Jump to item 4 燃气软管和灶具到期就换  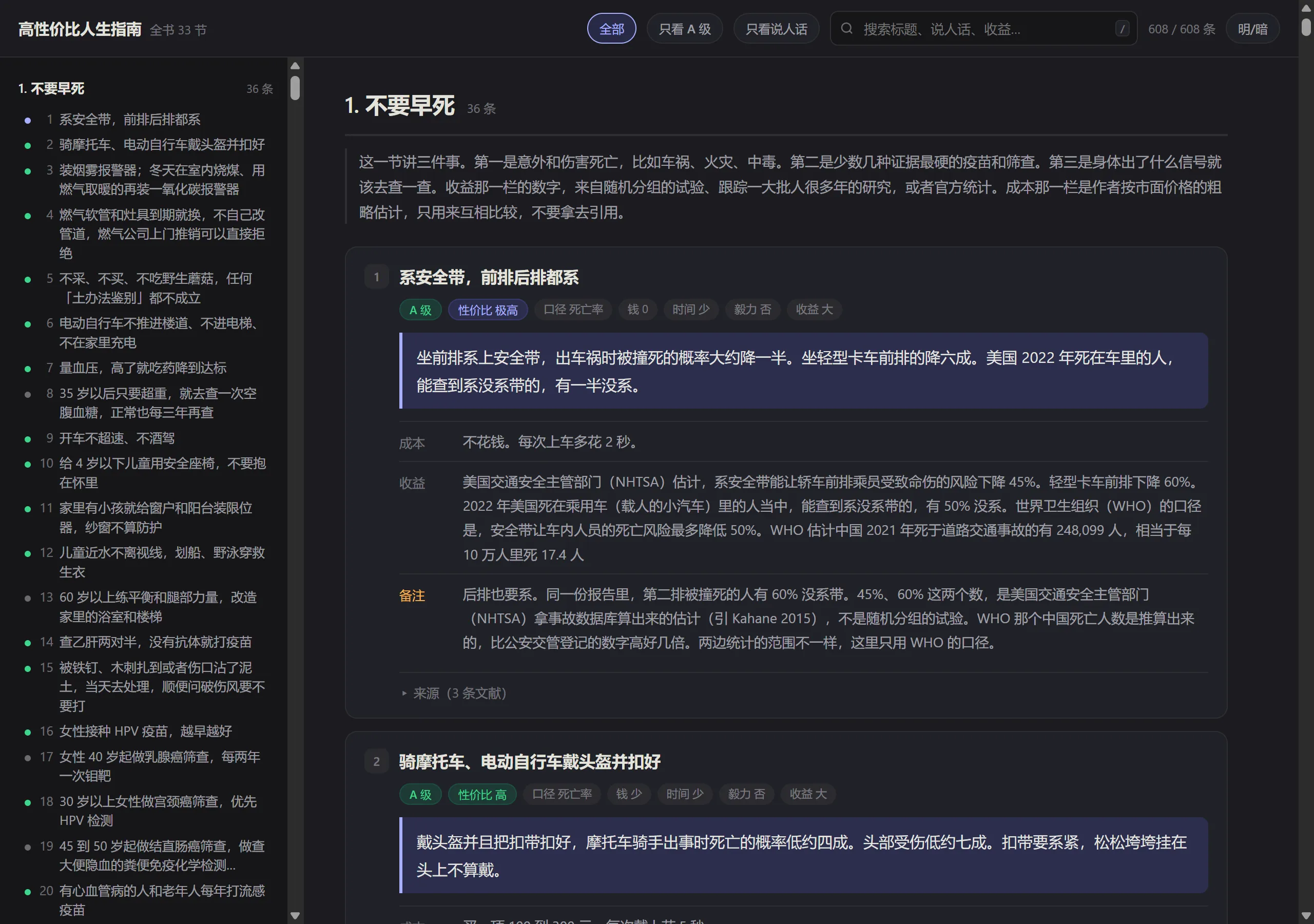[x=145, y=234]
